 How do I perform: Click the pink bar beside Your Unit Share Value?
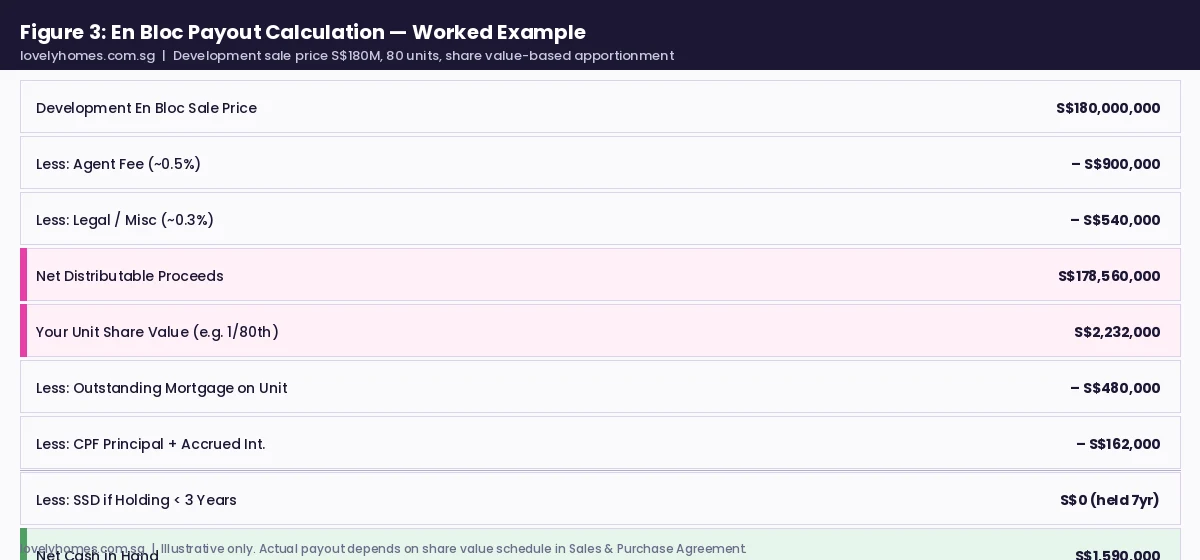[x=23, y=331]
